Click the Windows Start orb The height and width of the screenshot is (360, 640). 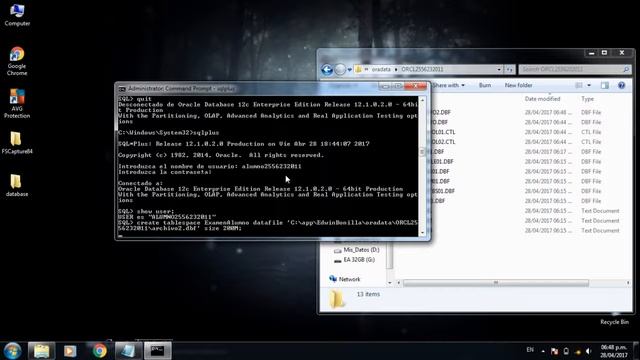click(x=12, y=351)
